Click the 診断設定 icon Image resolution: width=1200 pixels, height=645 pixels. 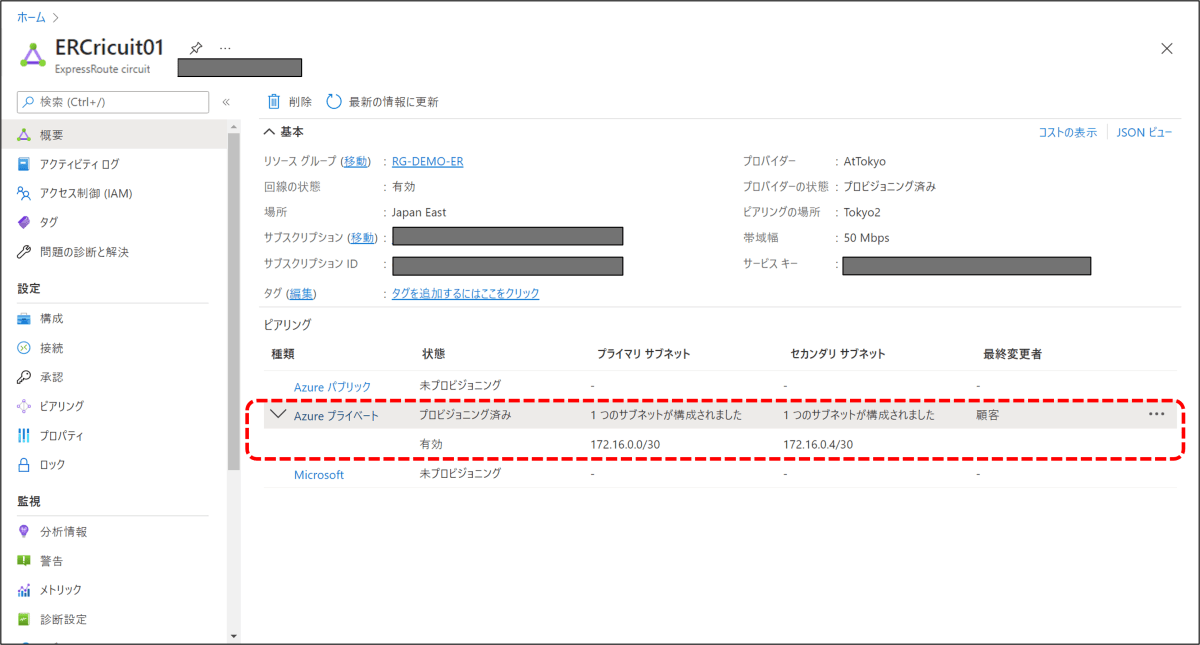tap(25, 619)
